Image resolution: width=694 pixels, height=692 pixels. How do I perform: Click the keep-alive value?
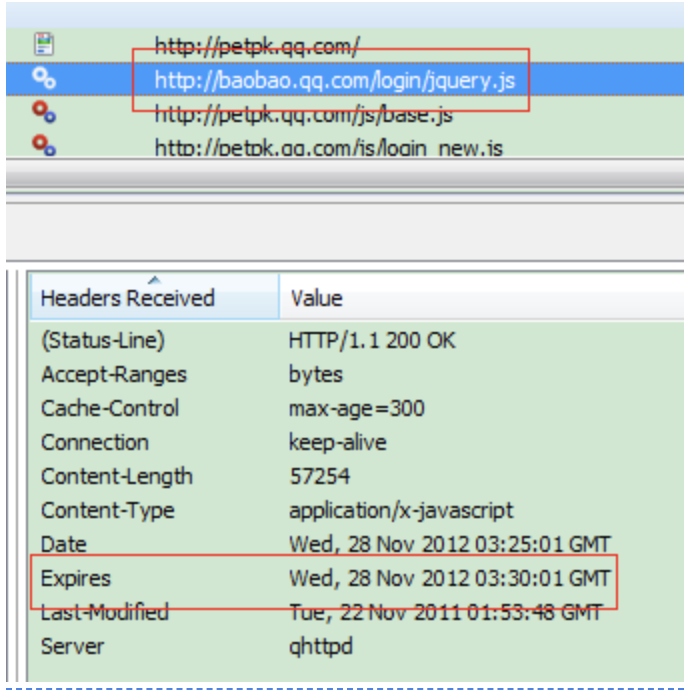338,443
